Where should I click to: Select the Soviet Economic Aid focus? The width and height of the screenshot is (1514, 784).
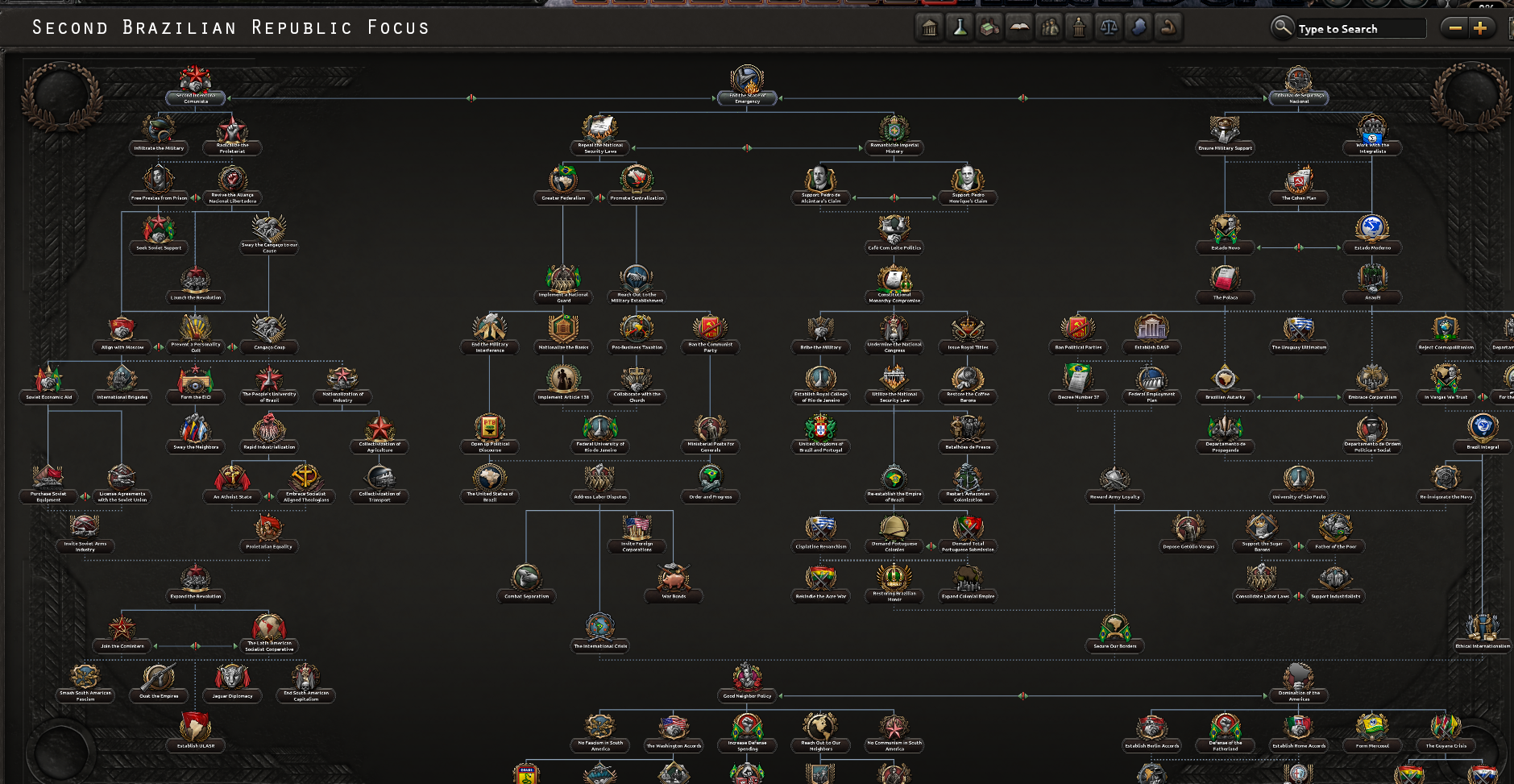(x=48, y=384)
